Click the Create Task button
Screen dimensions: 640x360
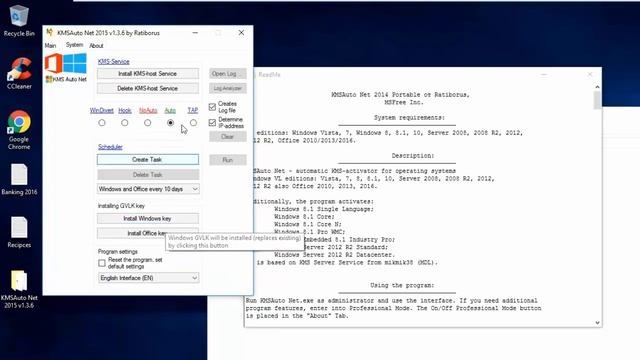(x=148, y=160)
